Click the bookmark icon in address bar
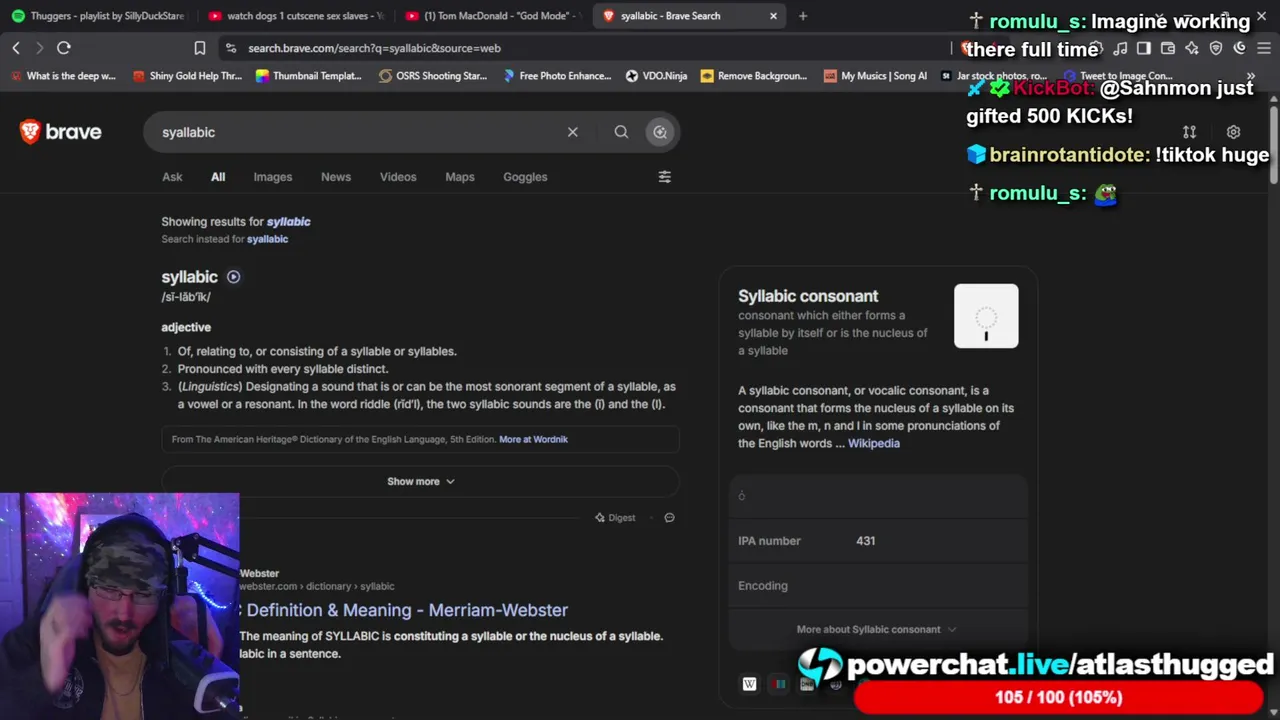This screenshot has height=720, width=1280. [200, 48]
